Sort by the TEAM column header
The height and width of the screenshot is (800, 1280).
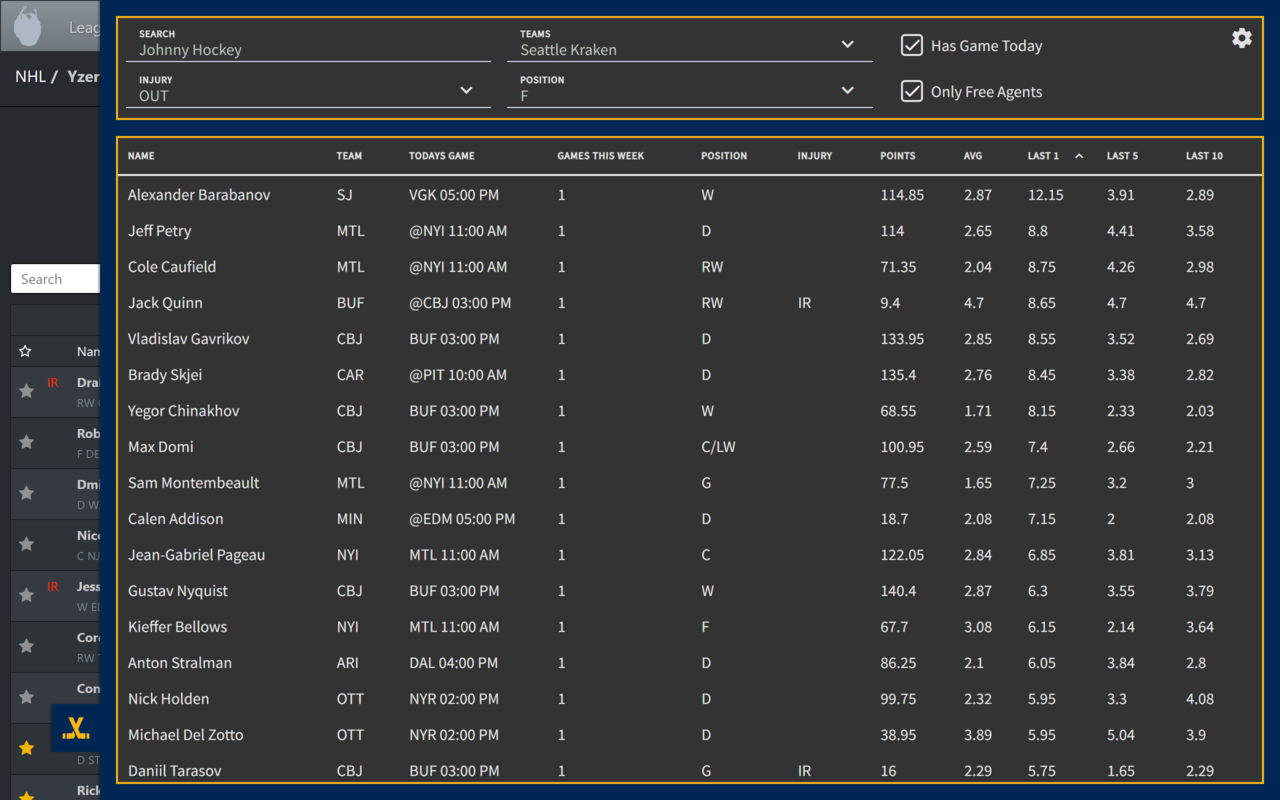coord(349,156)
